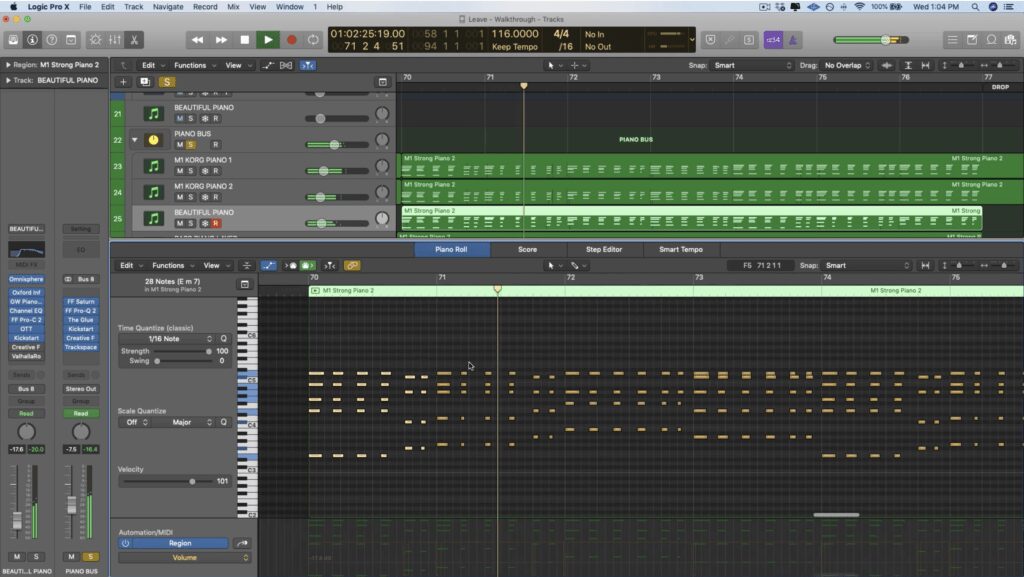Image resolution: width=1024 pixels, height=577 pixels.
Task: Switch to the Score tab
Action: click(x=528, y=249)
